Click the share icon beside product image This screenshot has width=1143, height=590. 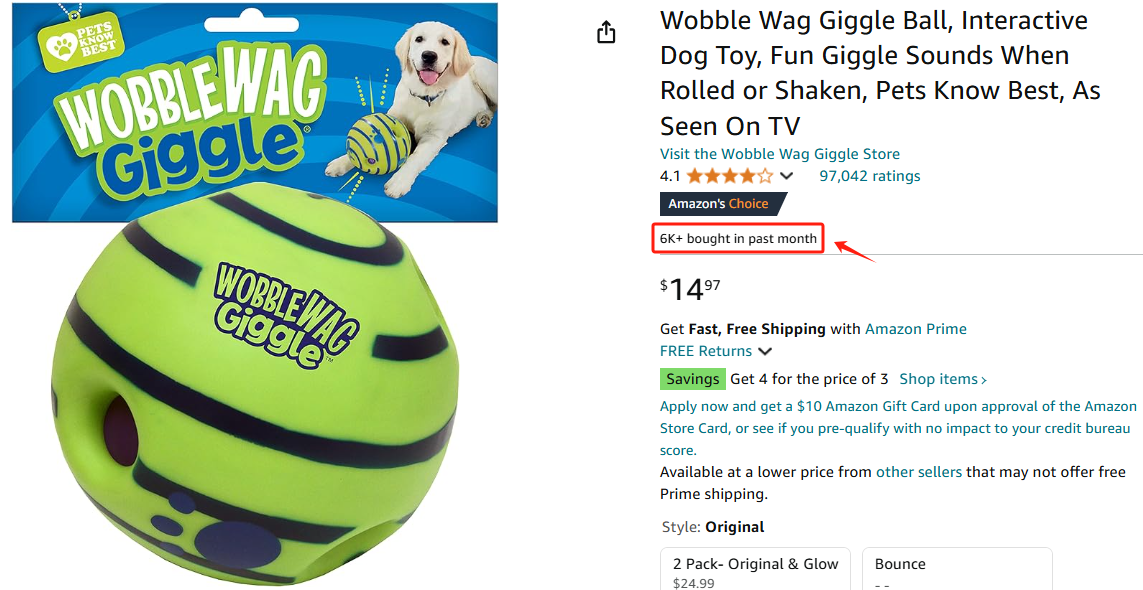click(x=606, y=32)
